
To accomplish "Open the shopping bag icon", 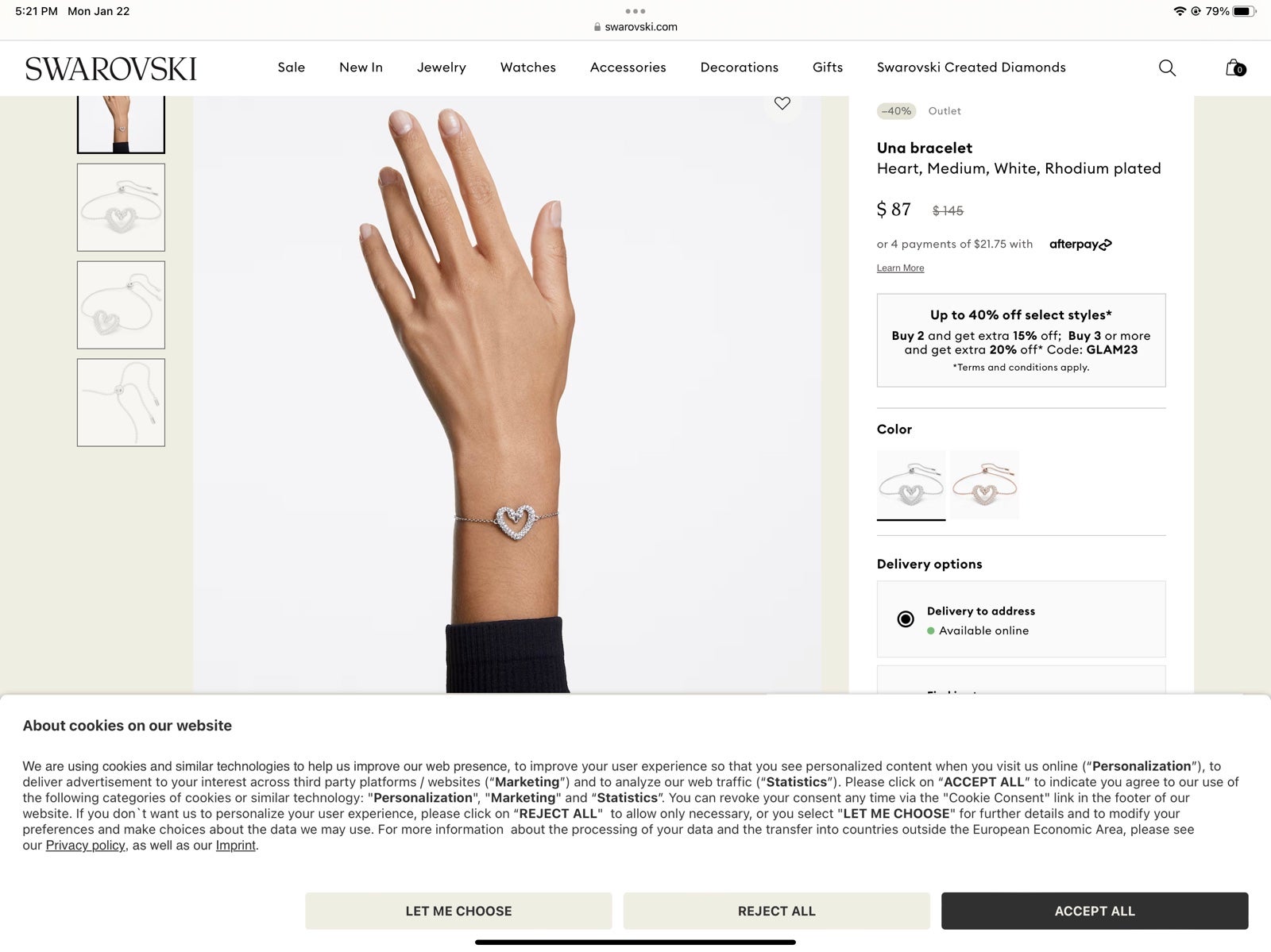I will [1235, 67].
